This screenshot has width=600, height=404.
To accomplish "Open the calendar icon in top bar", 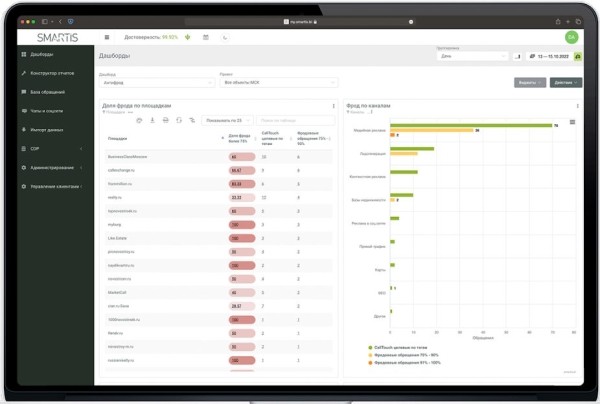I will 205,37.
